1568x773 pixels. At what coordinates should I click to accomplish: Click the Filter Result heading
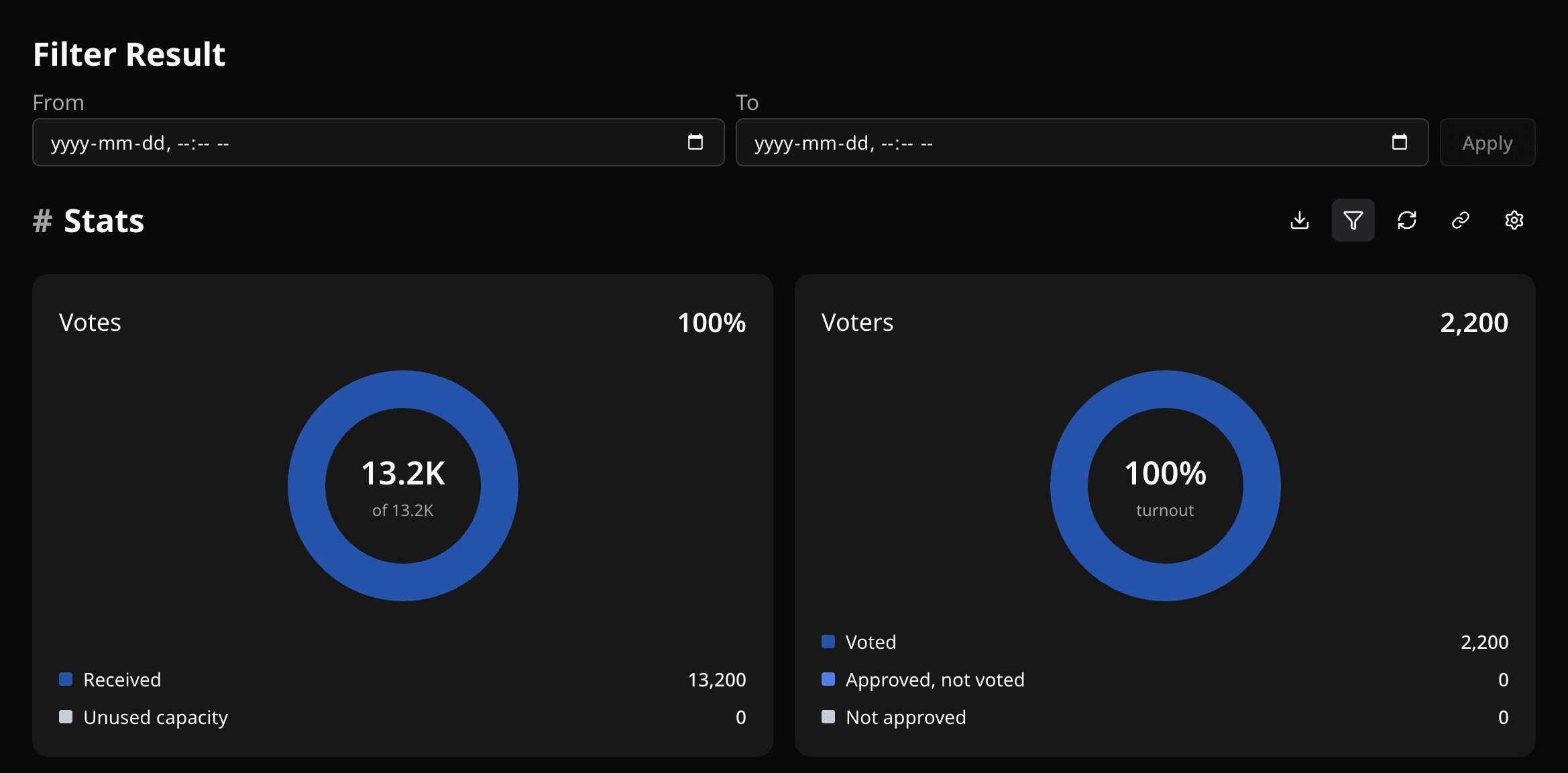pyautogui.click(x=129, y=54)
